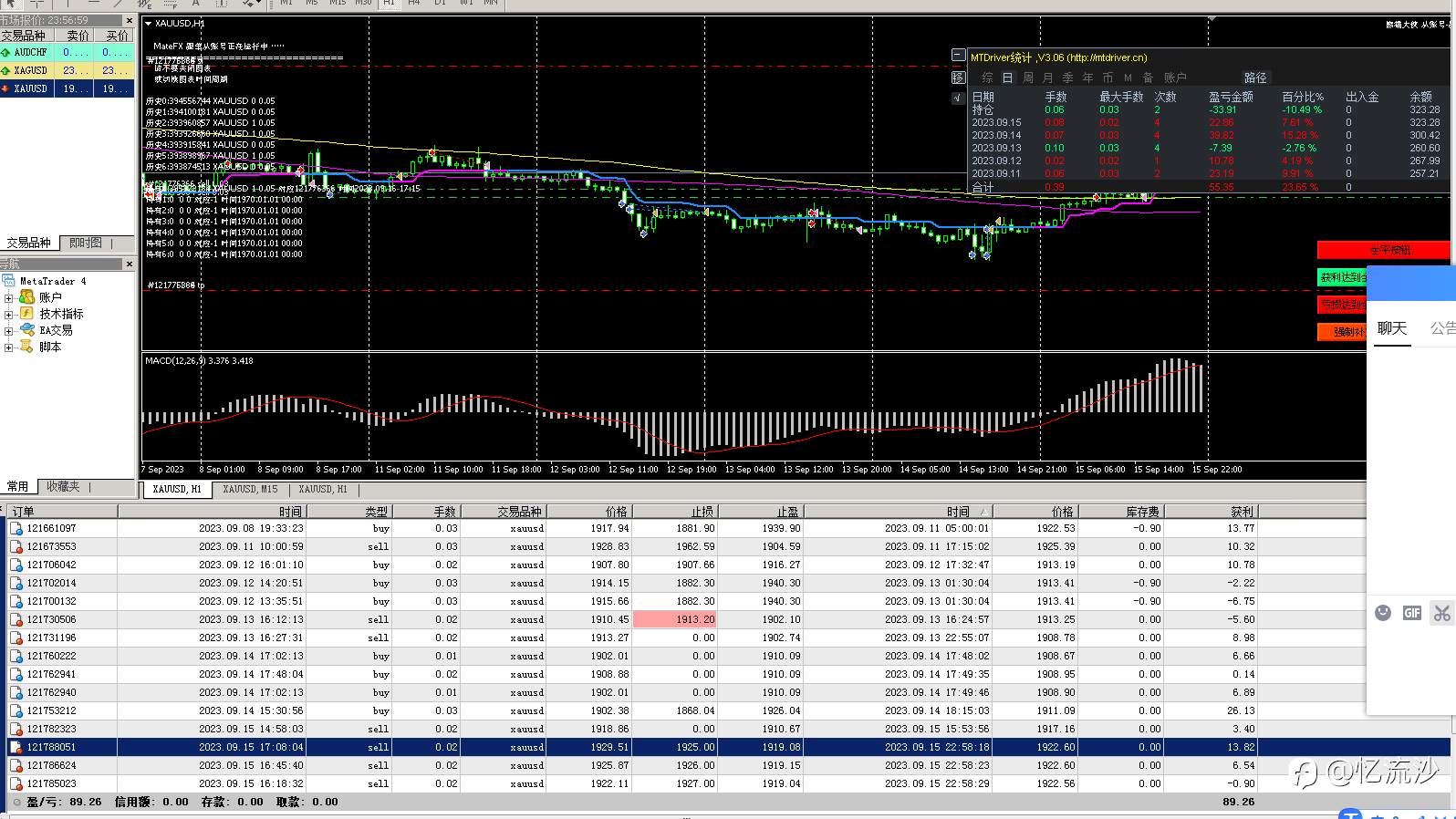Click the EA交易 expert advisors icon
Viewport: 1456px width, 819px height.
coord(27,330)
